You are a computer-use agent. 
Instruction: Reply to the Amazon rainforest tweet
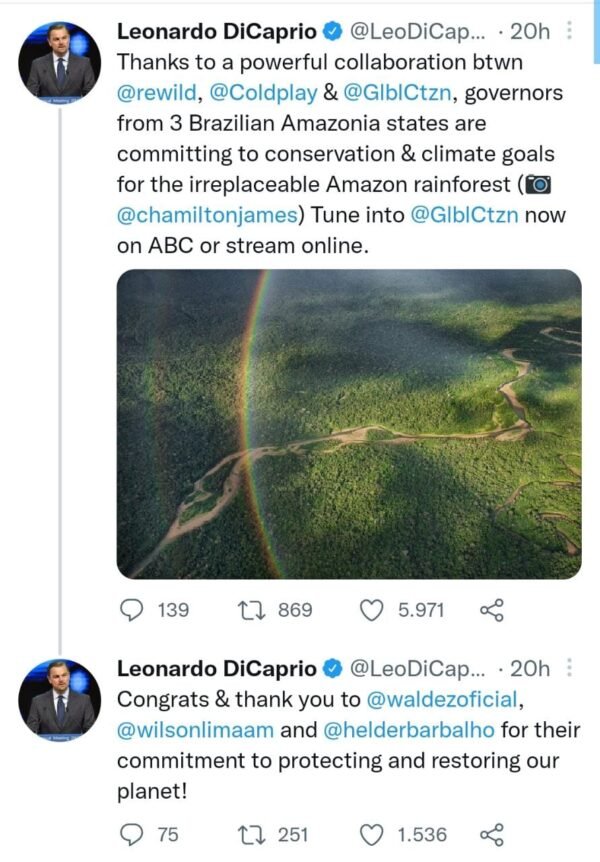(131, 610)
